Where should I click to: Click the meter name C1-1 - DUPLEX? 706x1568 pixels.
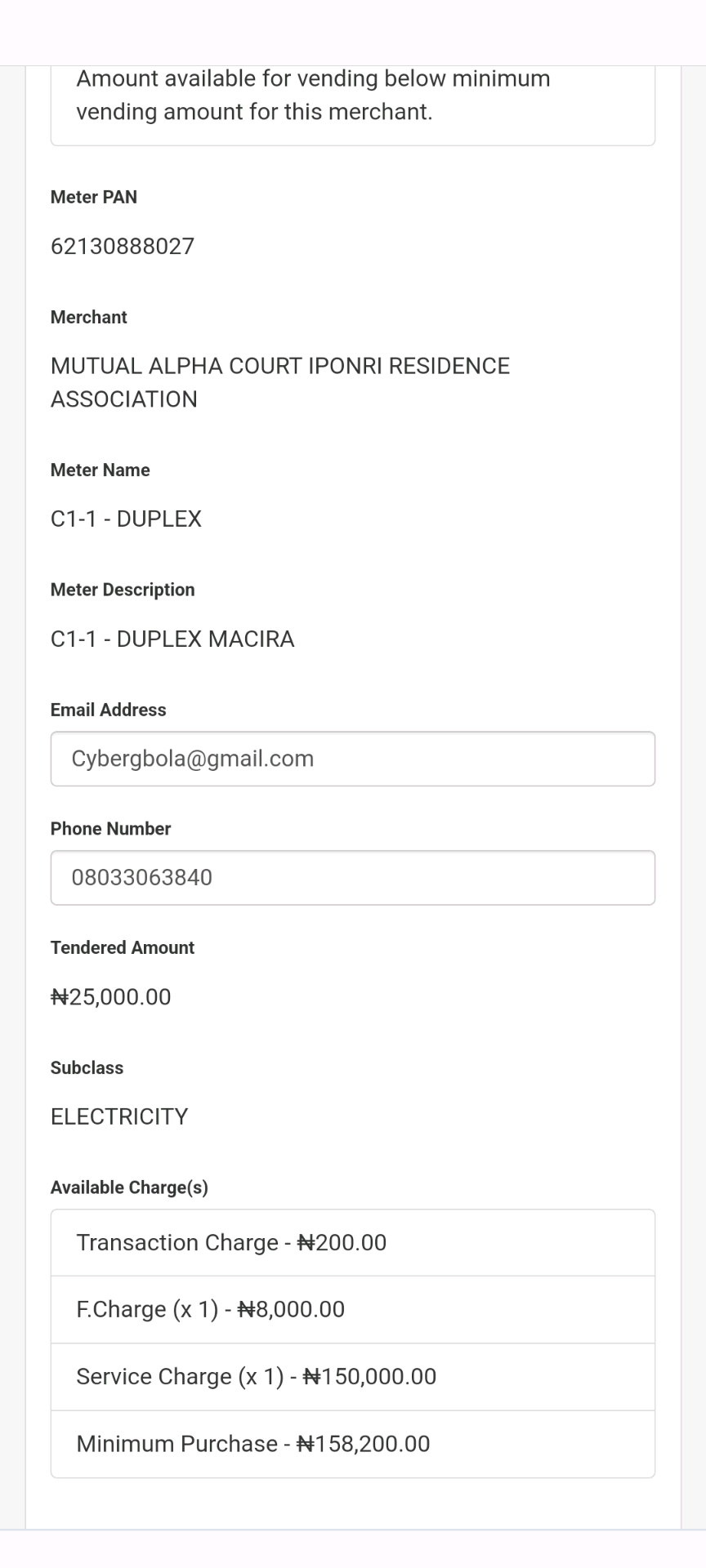126,519
